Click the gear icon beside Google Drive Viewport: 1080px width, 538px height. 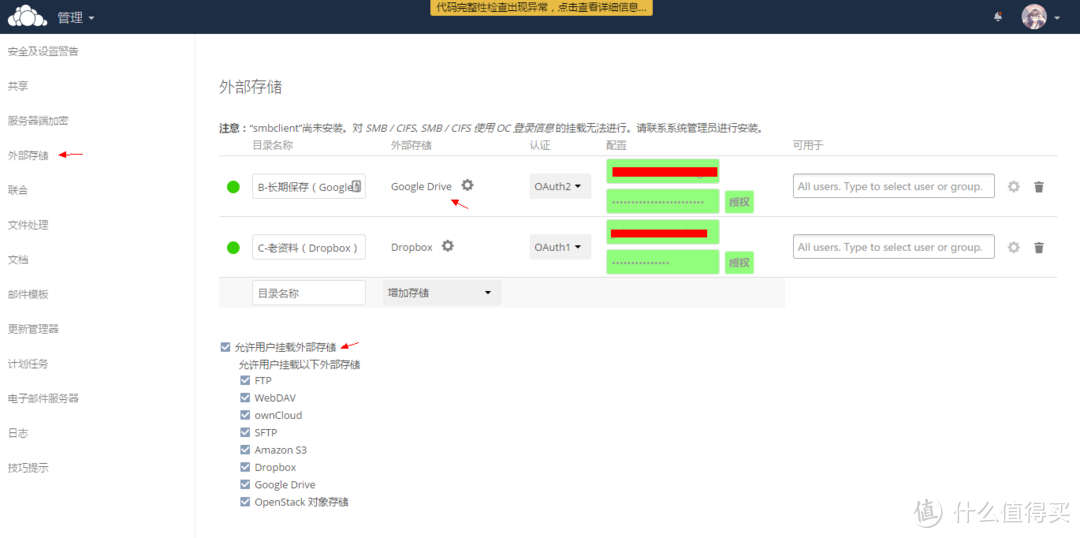pyautogui.click(x=468, y=185)
